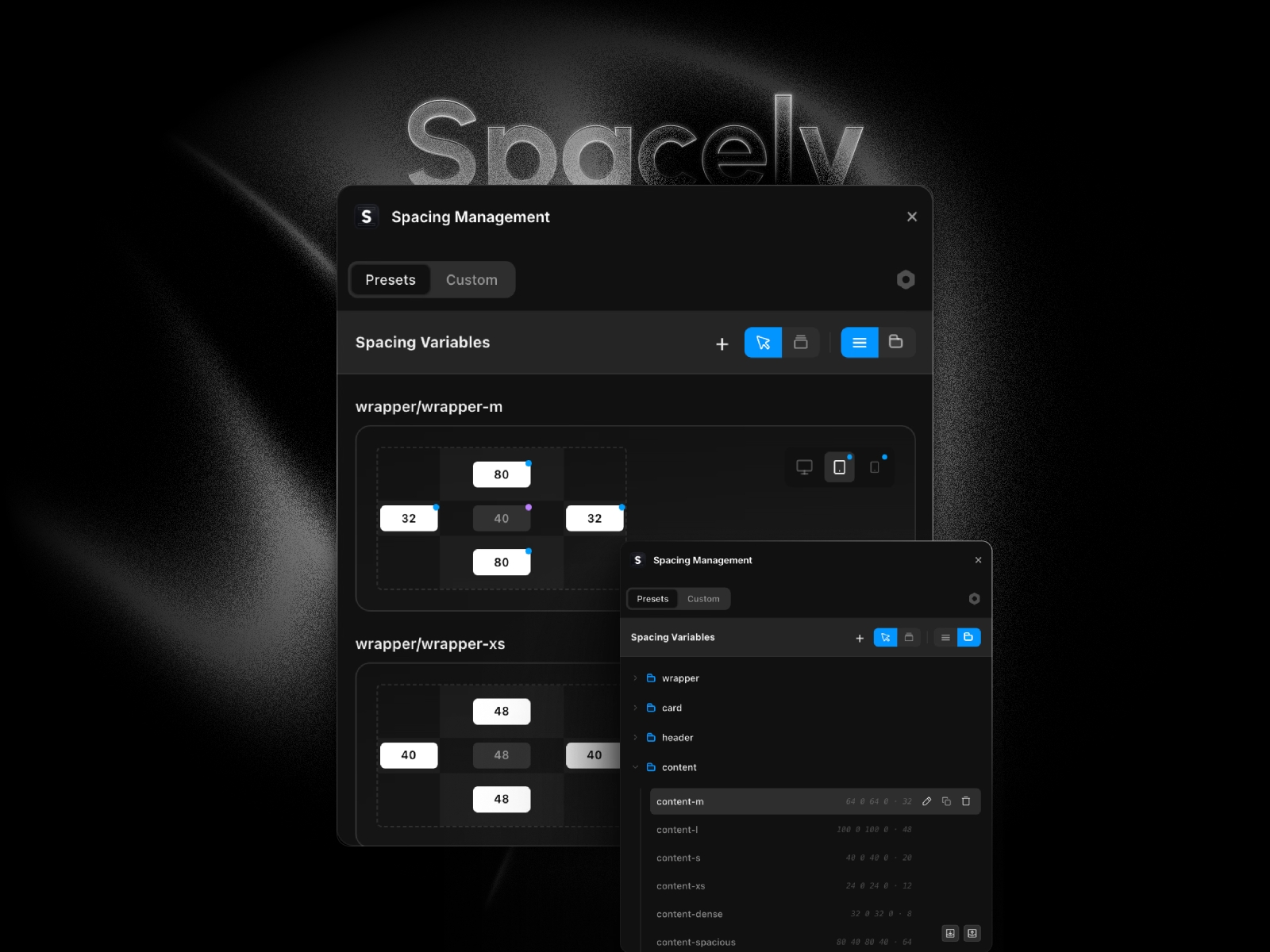The height and width of the screenshot is (952, 1270).
Task: Delete content-m using the trash icon
Action: click(x=966, y=801)
